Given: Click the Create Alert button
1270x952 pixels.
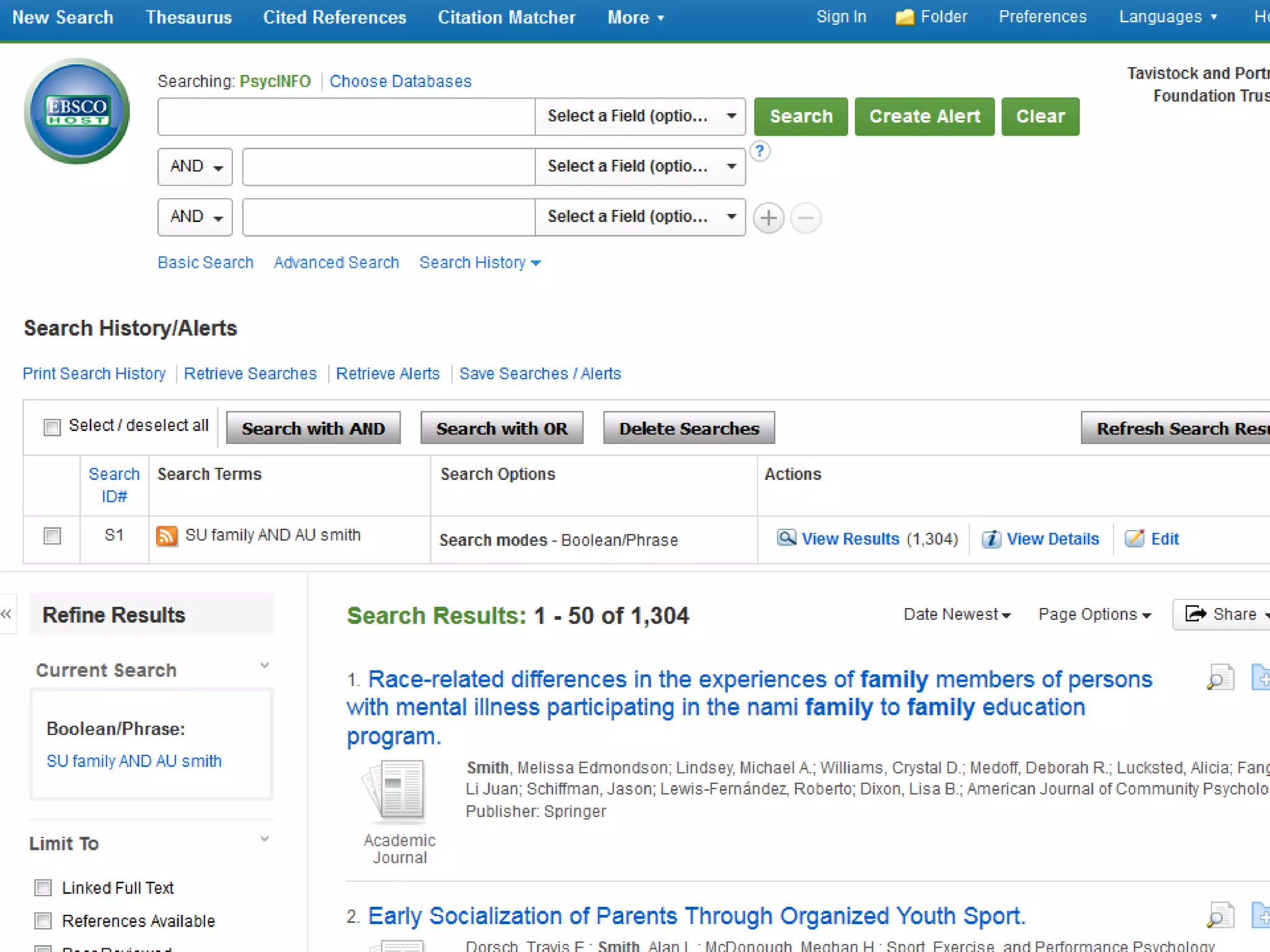Looking at the screenshot, I should pyautogui.click(x=924, y=117).
